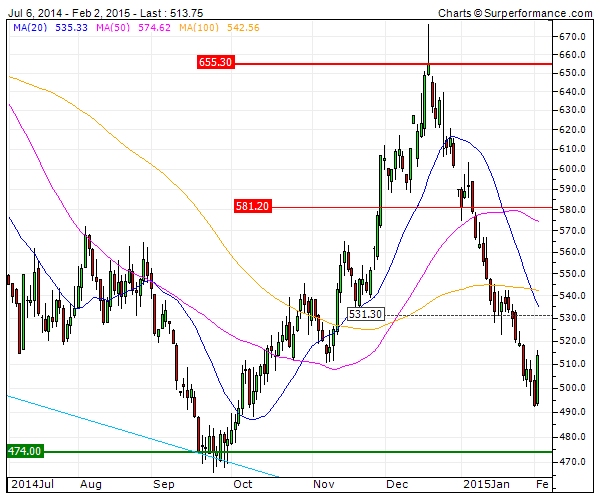Click the Oct month axis label
This screenshot has height=500, width=600.
(243, 484)
